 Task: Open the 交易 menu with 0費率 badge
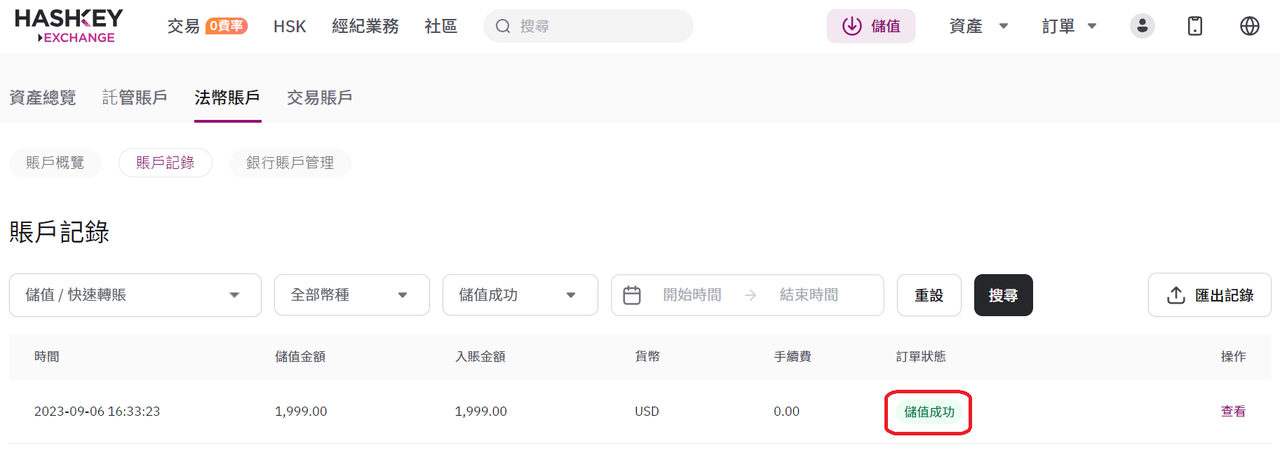206,26
